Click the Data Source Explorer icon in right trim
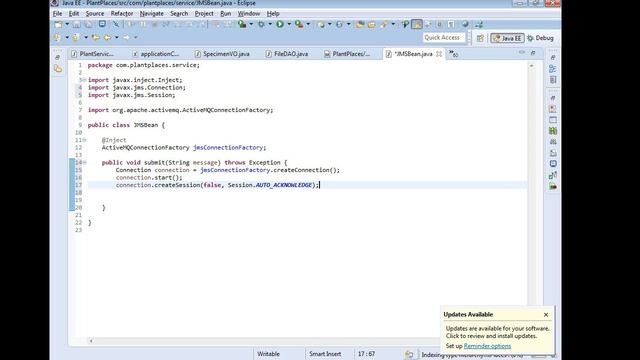640x360 pixels. [553, 142]
